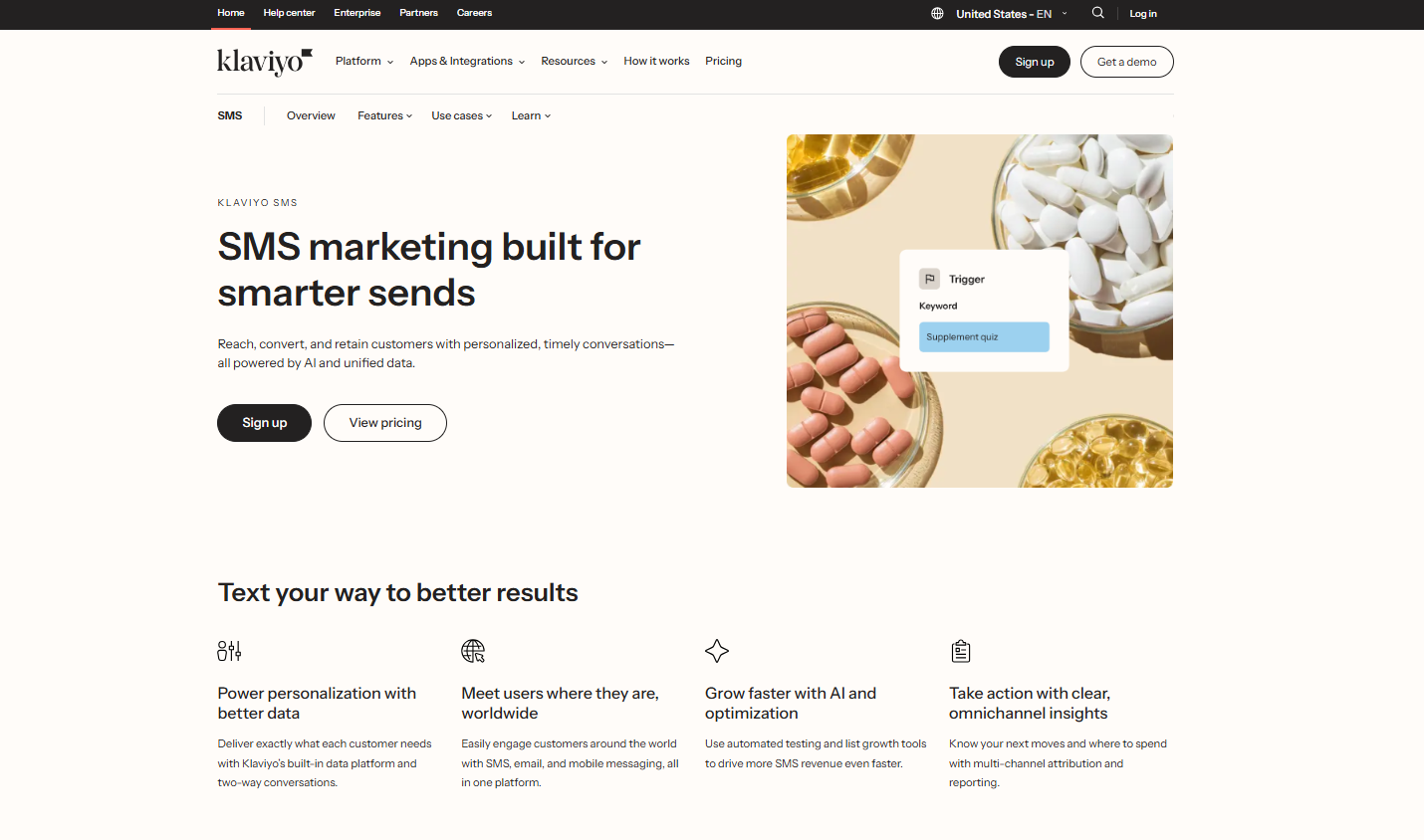Go to the Pricing page
Viewport: 1424px width, 840px height.
click(x=723, y=62)
